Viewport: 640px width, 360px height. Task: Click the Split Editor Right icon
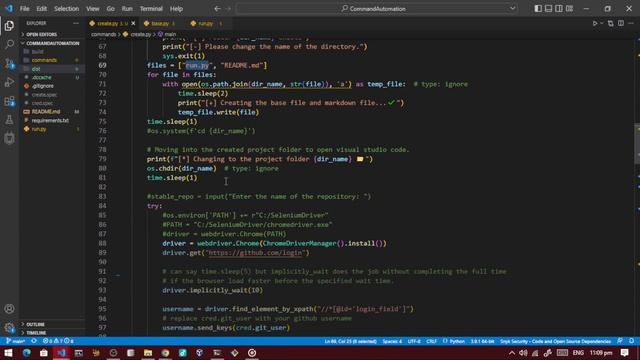[x=621, y=24]
